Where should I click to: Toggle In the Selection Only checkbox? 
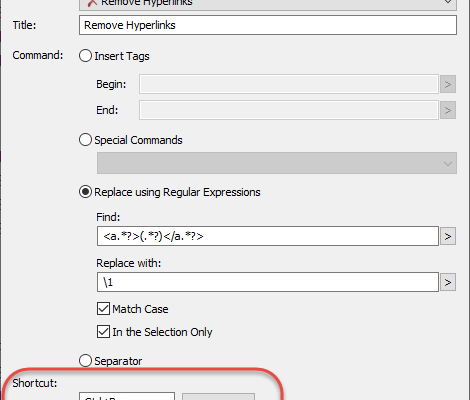pyautogui.click(x=103, y=332)
